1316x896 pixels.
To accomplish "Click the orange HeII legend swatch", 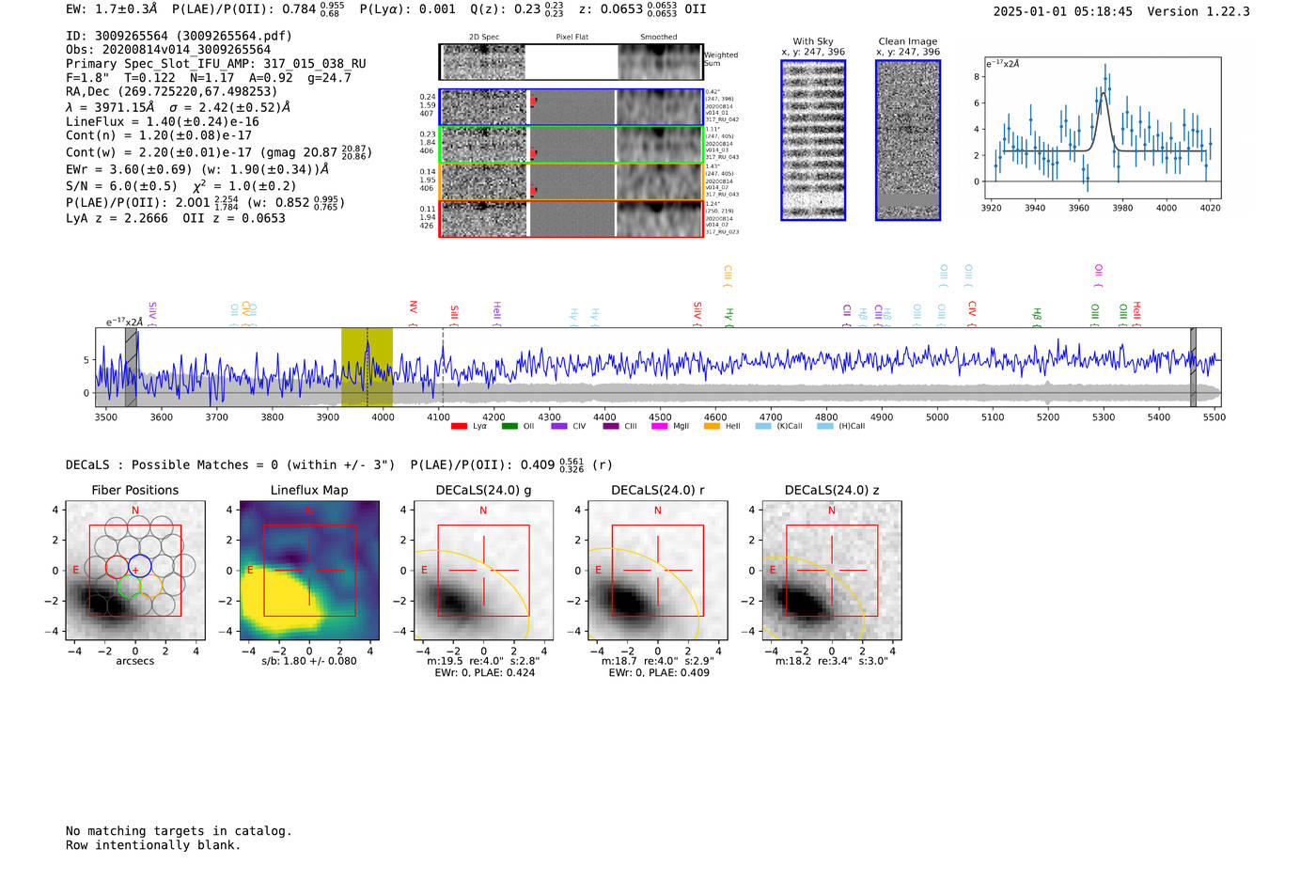I will click(x=712, y=427).
